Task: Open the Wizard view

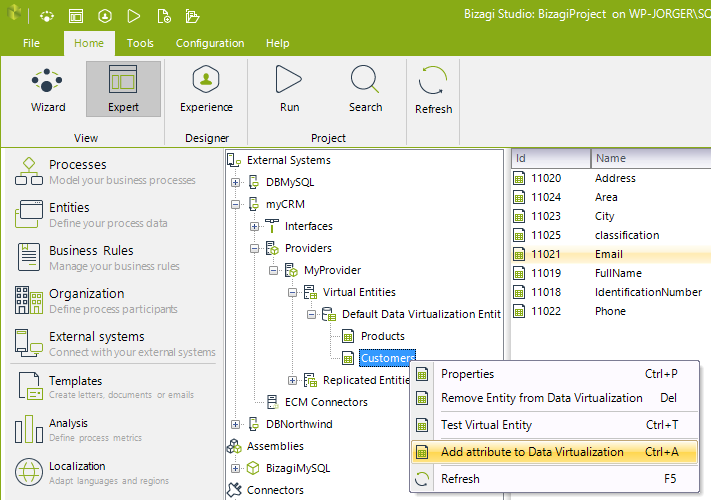Action: 48,90
